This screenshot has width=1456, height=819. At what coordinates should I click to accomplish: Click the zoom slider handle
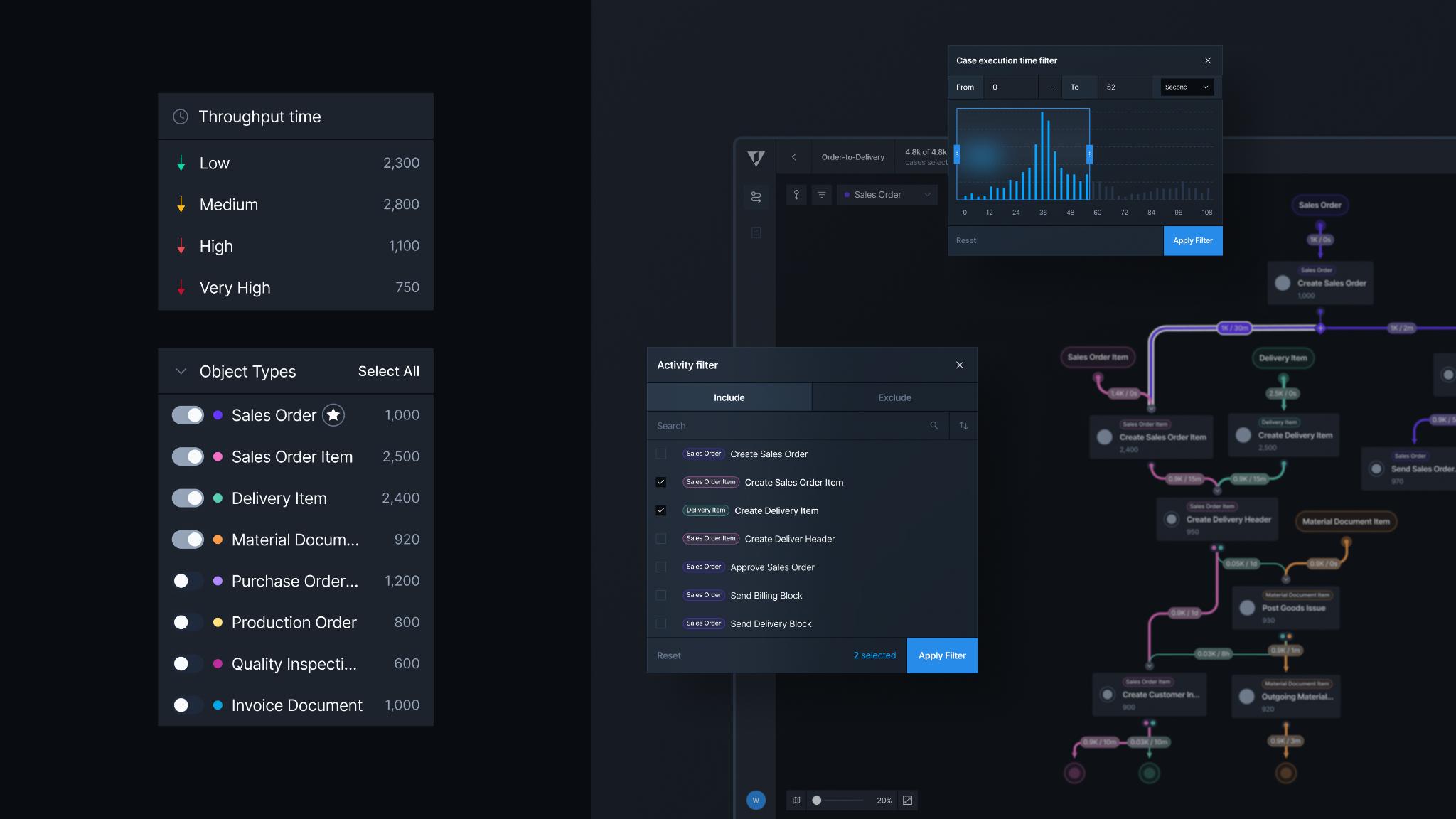(817, 801)
